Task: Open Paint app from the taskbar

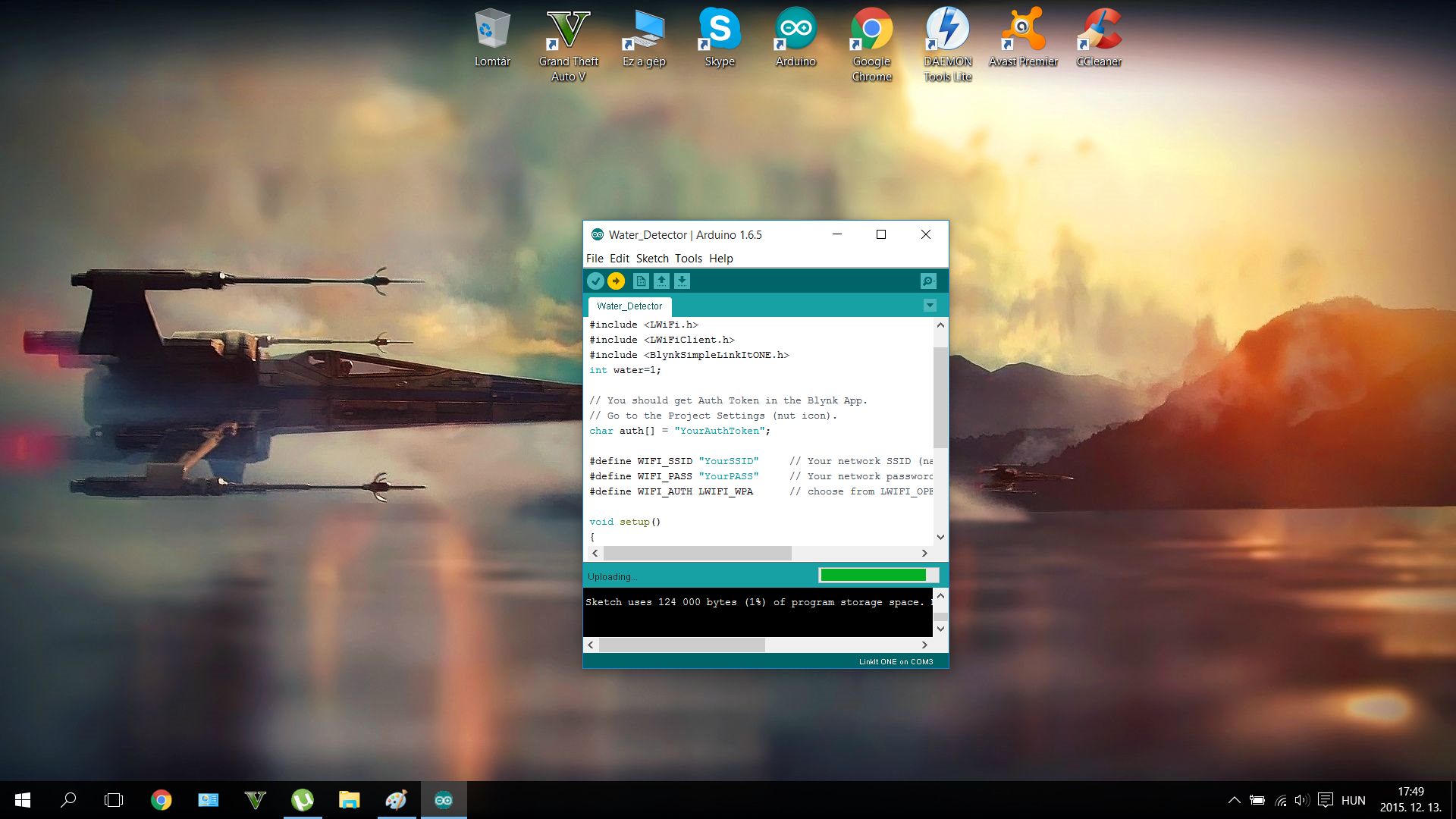Action: coord(397,800)
